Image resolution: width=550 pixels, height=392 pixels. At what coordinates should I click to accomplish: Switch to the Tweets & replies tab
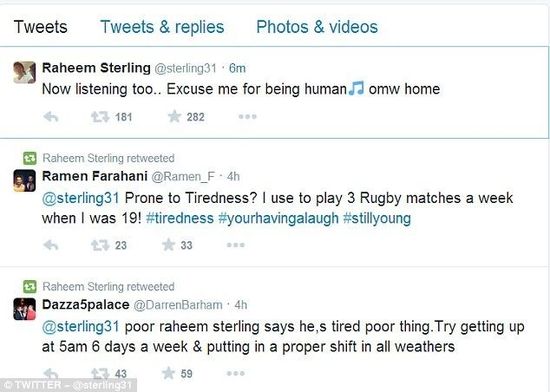(162, 27)
